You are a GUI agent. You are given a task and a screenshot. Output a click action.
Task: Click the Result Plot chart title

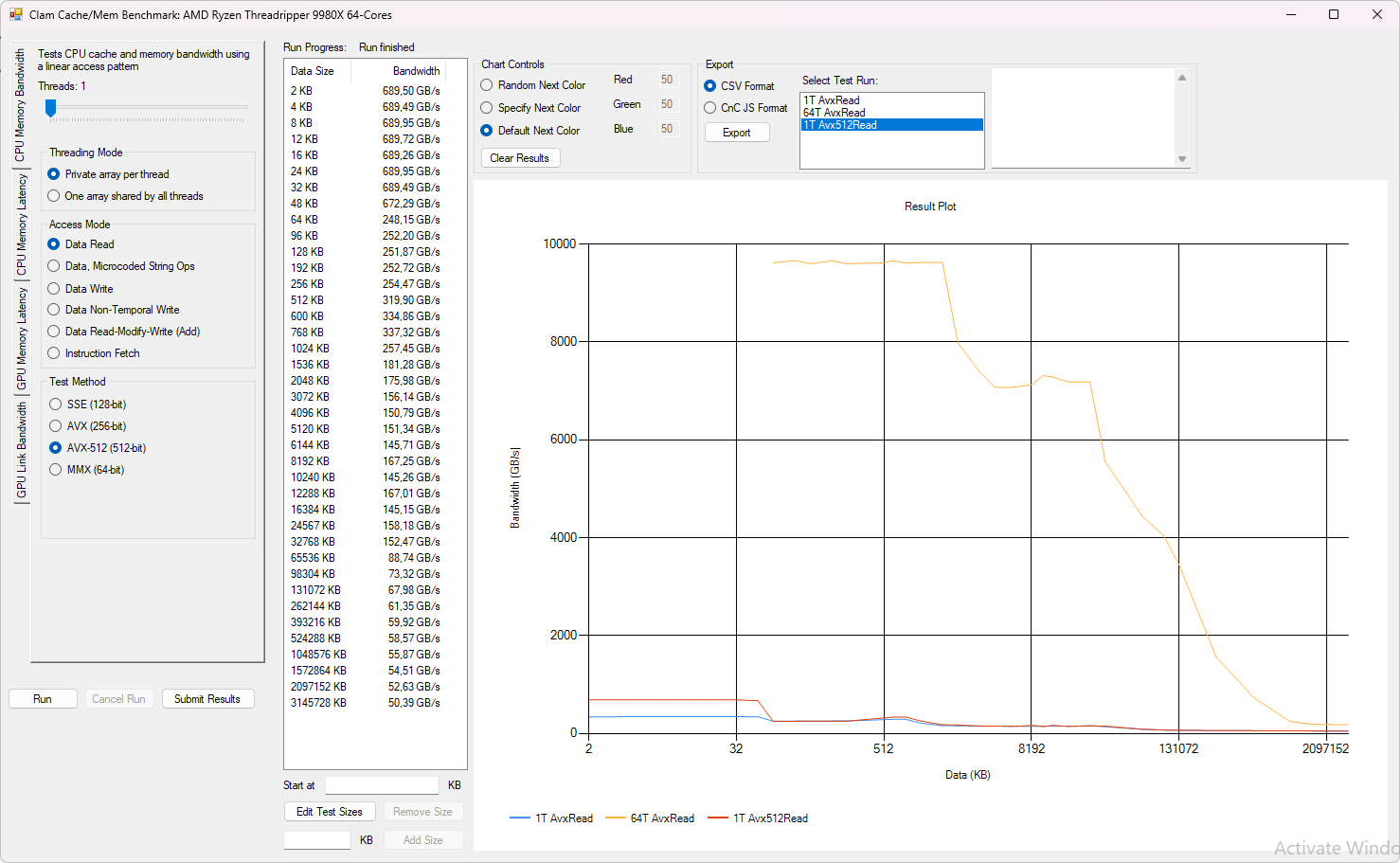pos(930,207)
